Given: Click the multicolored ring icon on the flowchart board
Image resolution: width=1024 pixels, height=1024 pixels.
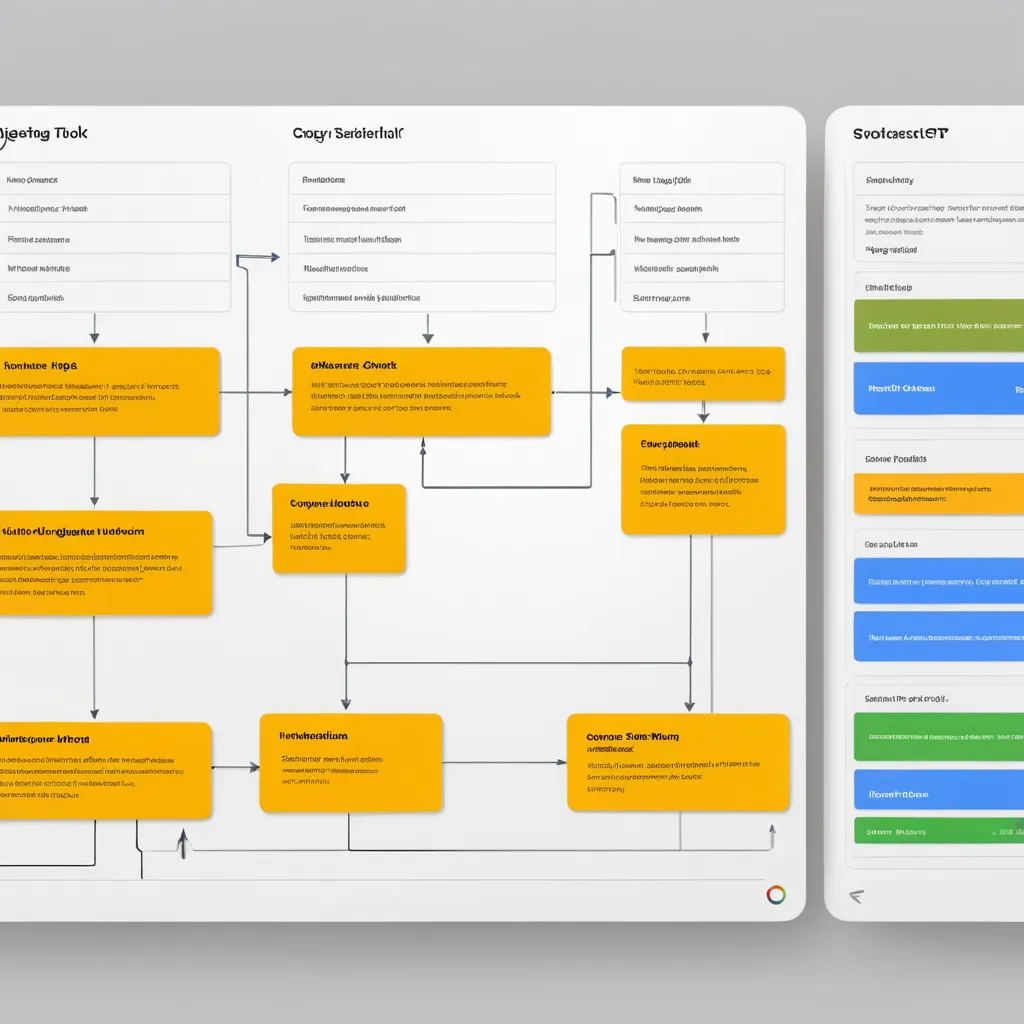Looking at the screenshot, I should click(776, 895).
